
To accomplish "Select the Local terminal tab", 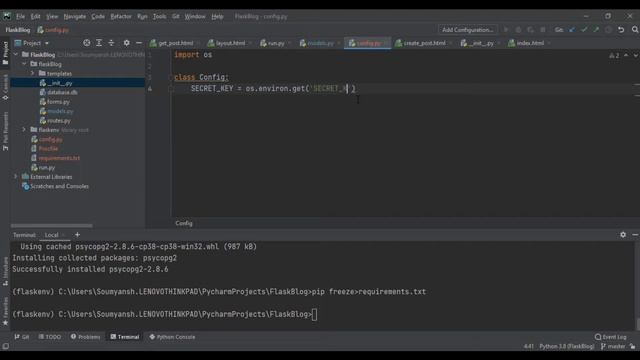I will tap(52, 235).
